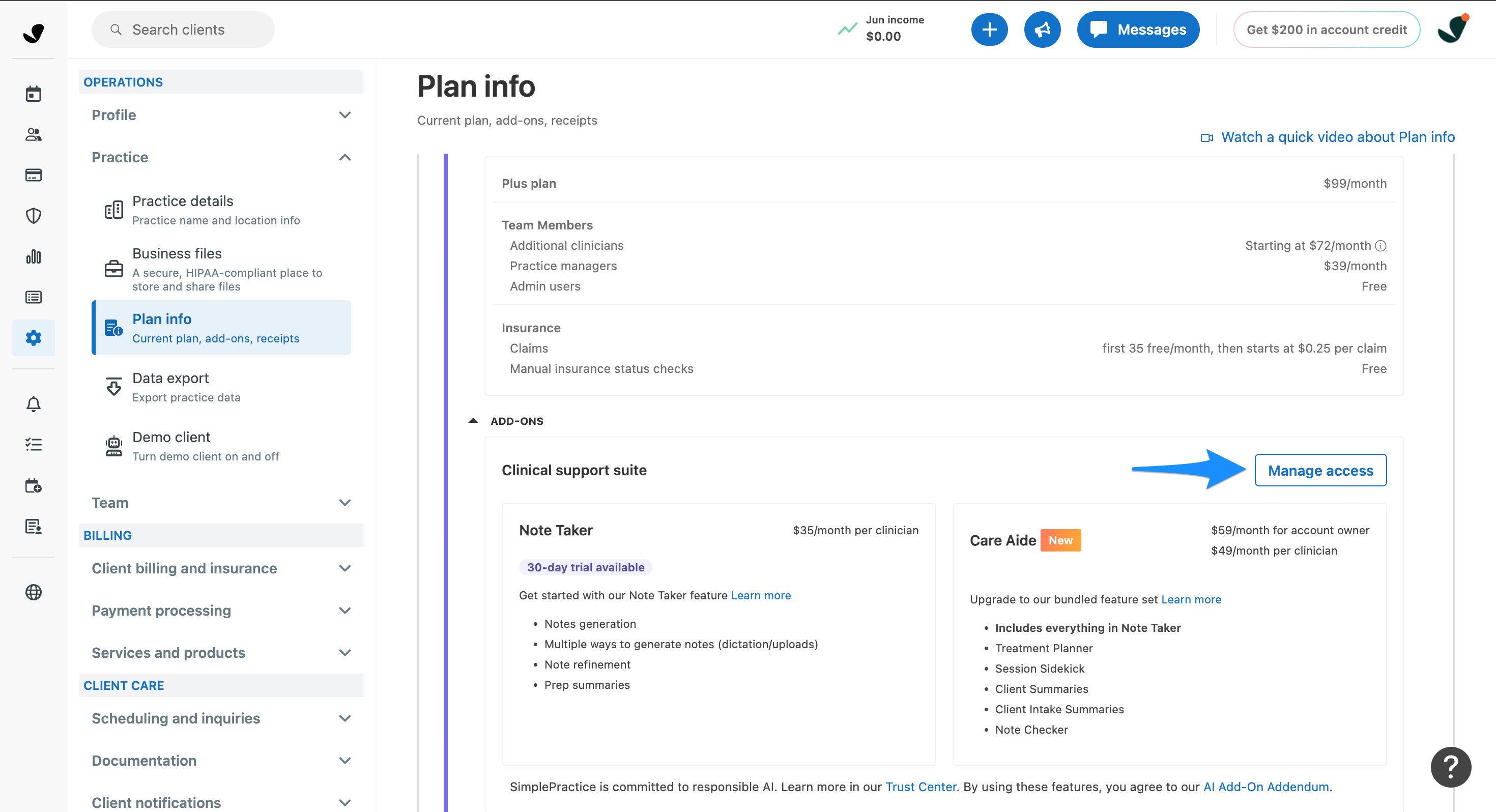The image size is (1496, 812).
Task: Click the New badge on Care Aide
Action: pyautogui.click(x=1060, y=540)
